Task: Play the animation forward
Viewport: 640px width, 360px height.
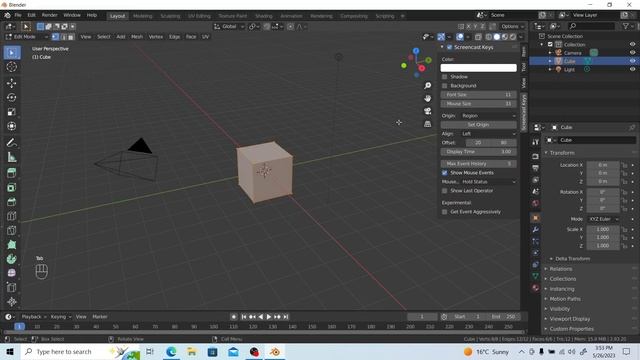Action: coord(269,317)
